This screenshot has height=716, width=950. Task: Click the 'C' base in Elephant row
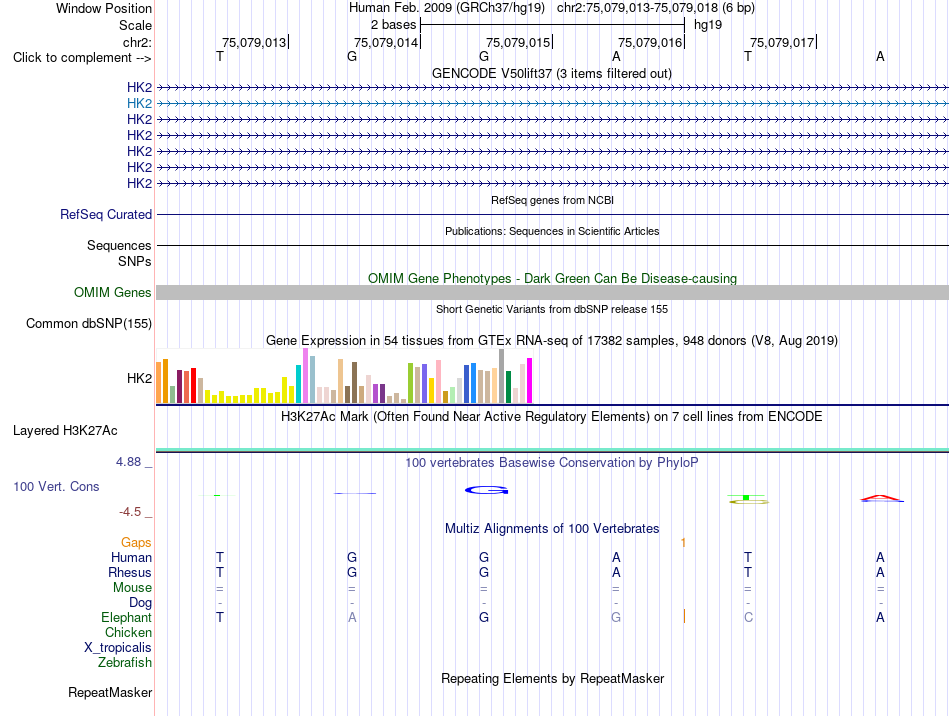(748, 618)
